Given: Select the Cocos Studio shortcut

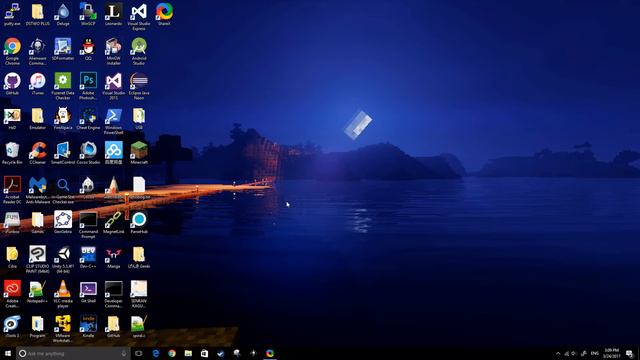Looking at the screenshot, I should coord(88,153).
